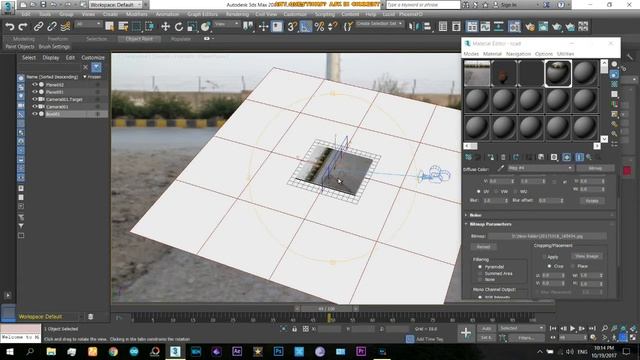Click the Mirror tool in main toolbar
Image resolution: width=640 pixels, height=360 pixels.
413,27
